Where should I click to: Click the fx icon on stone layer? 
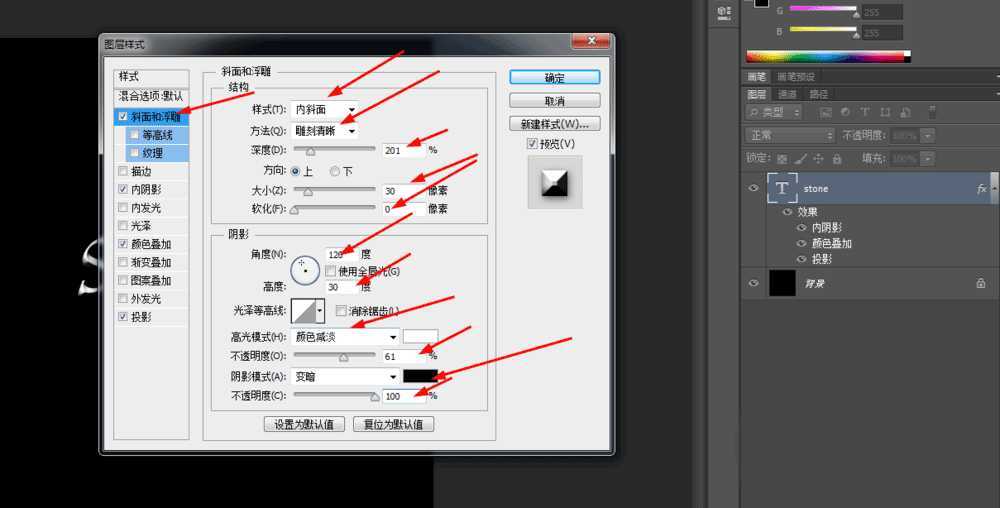point(981,189)
